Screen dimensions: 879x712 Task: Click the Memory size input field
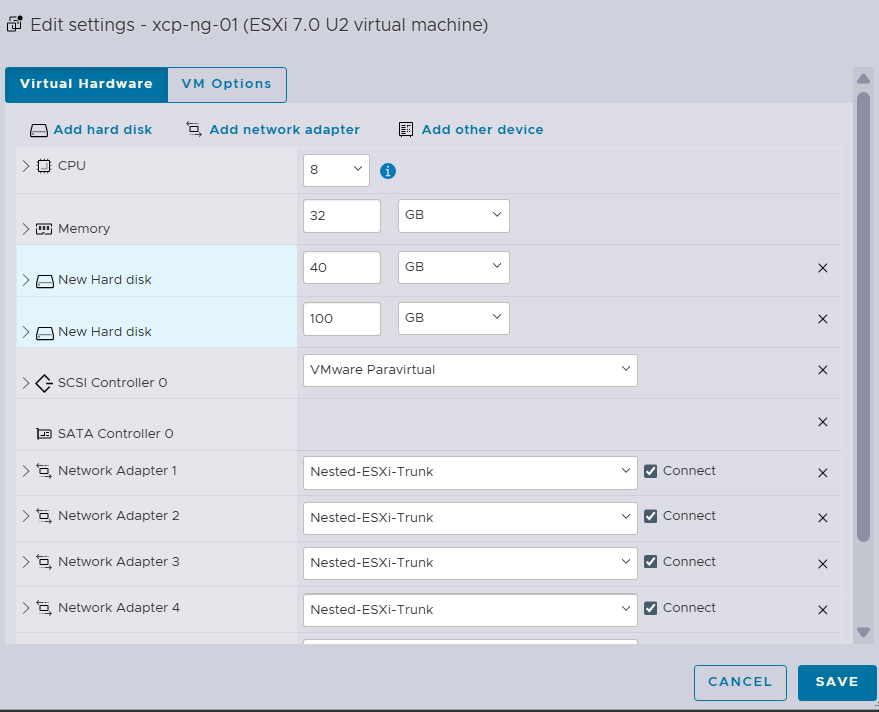coord(341,216)
